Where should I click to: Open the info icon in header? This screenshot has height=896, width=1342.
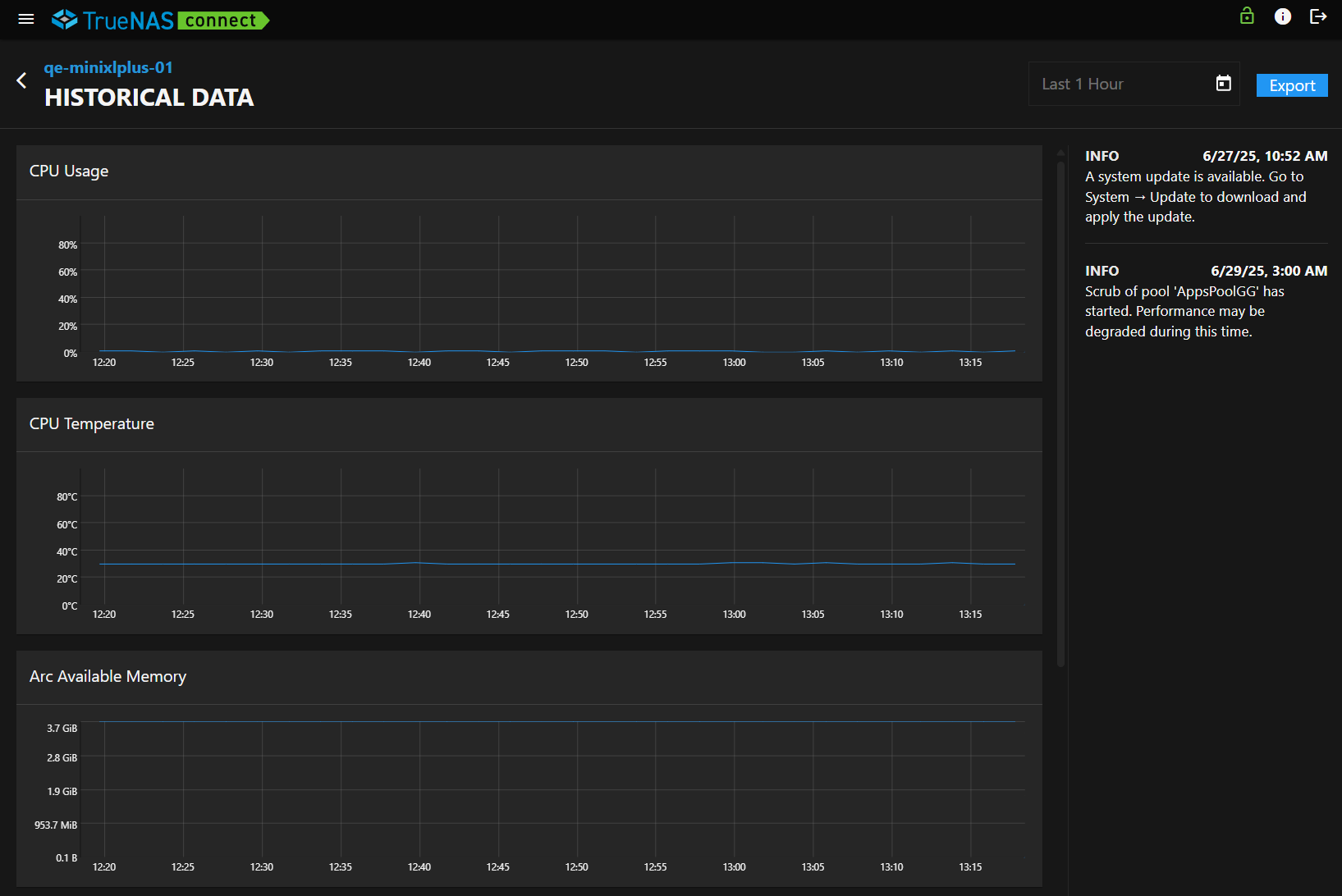1282,16
